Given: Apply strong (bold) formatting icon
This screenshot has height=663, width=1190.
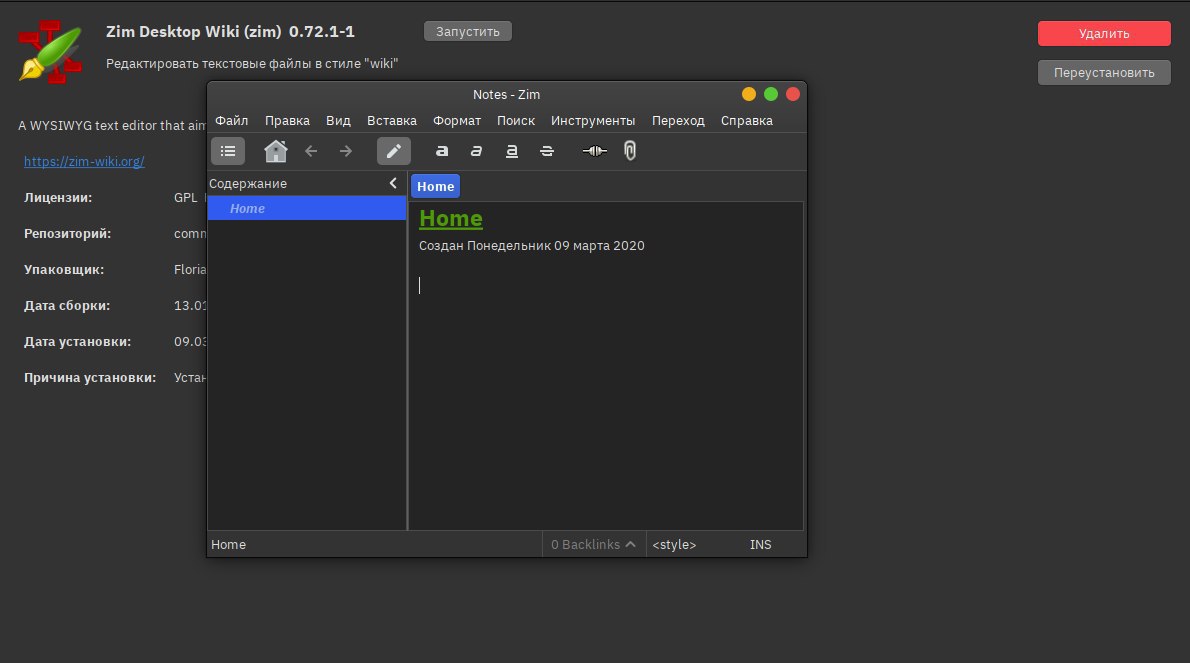Looking at the screenshot, I should pos(442,151).
